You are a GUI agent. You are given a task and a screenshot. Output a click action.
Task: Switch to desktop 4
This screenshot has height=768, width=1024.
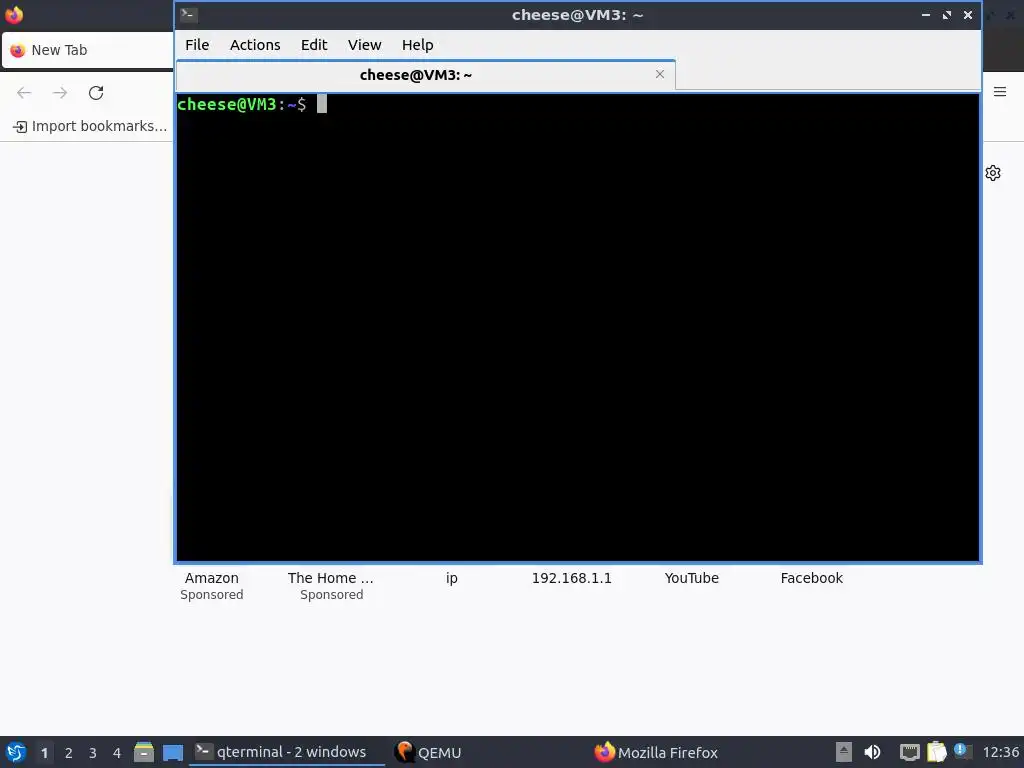click(117, 753)
